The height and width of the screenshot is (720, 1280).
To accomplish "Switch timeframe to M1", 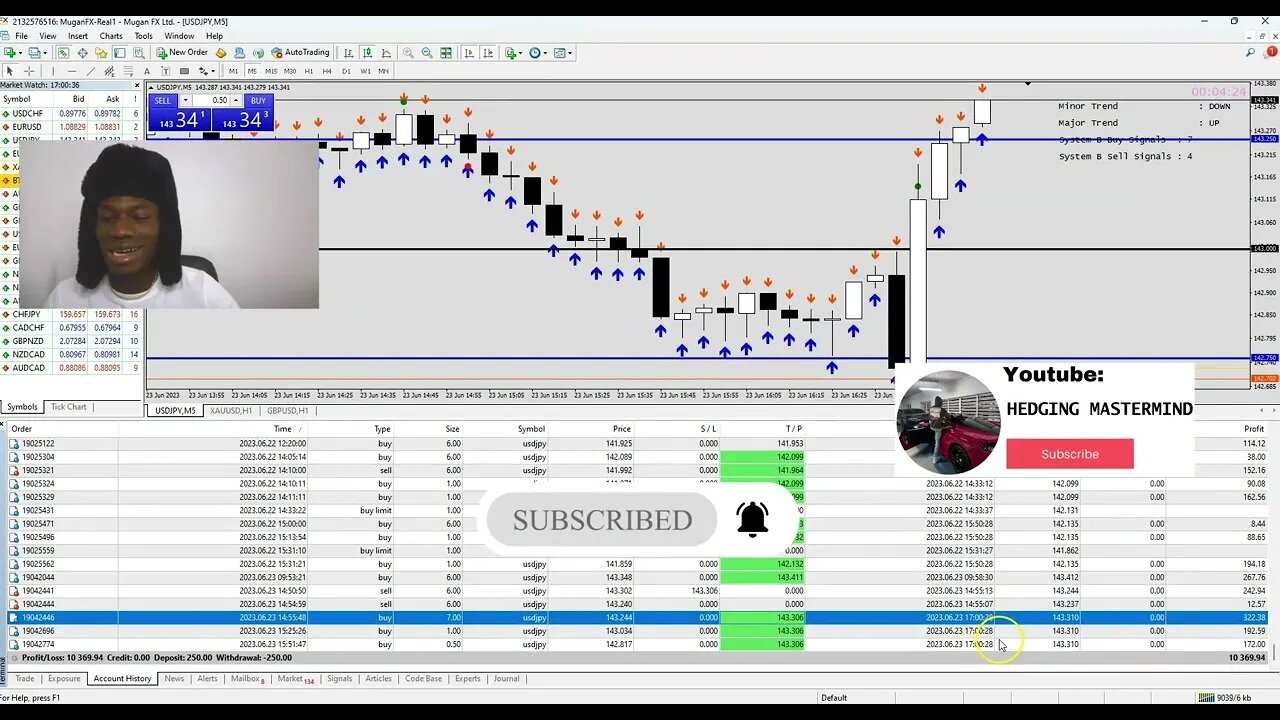I will click(x=234, y=71).
